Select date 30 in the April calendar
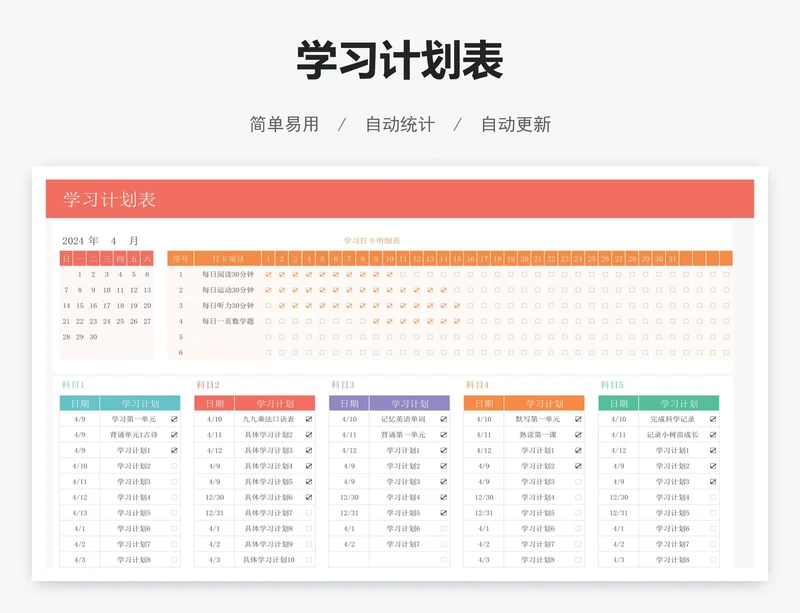Image resolution: width=800 pixels, height=613 pixels. (93, 337)
